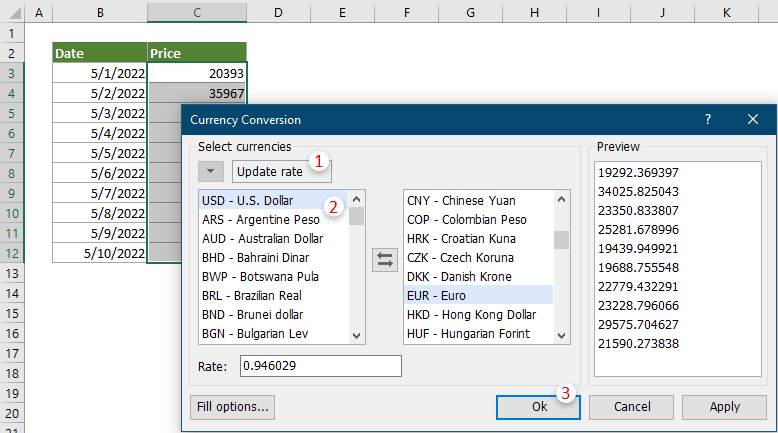The width and height of the screenshot is (778, 433).
Task: Close the Currency Conversion dialog
Action: (753, 119)
